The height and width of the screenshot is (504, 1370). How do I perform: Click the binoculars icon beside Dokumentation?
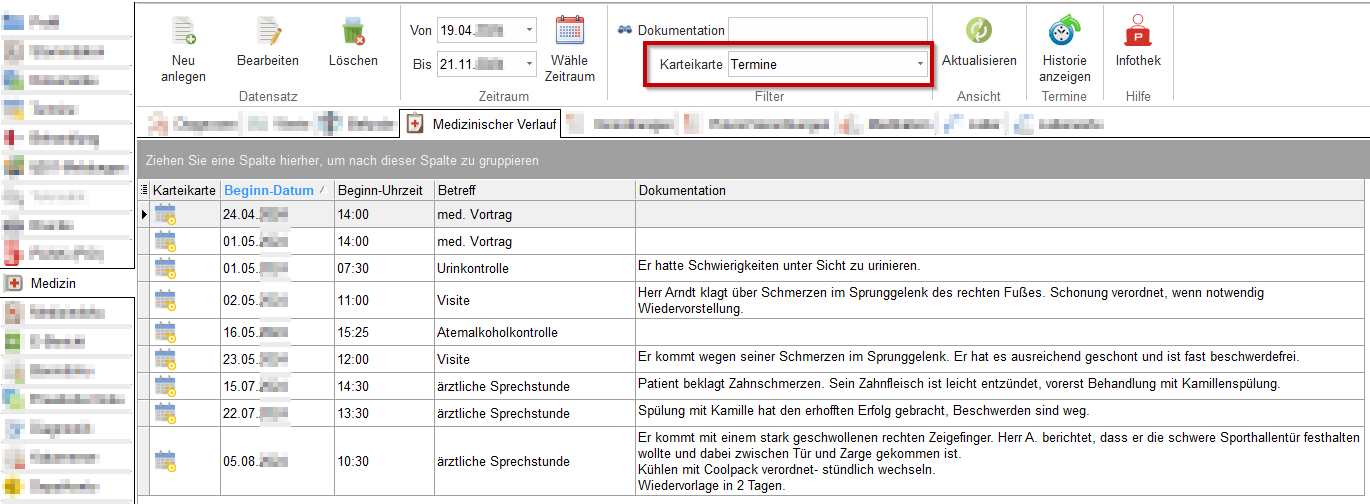625,31
